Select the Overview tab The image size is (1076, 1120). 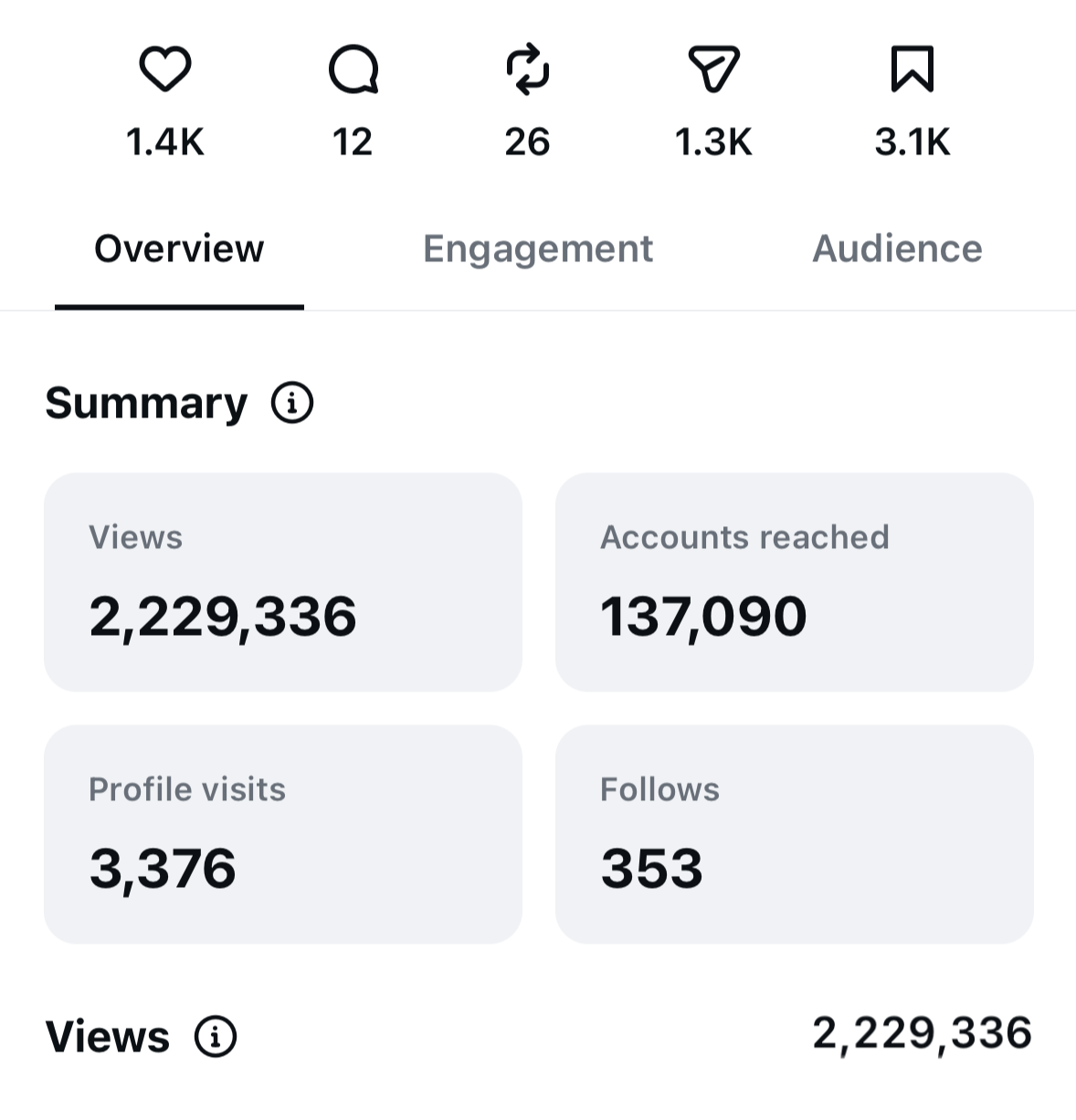tap(179, 248)
